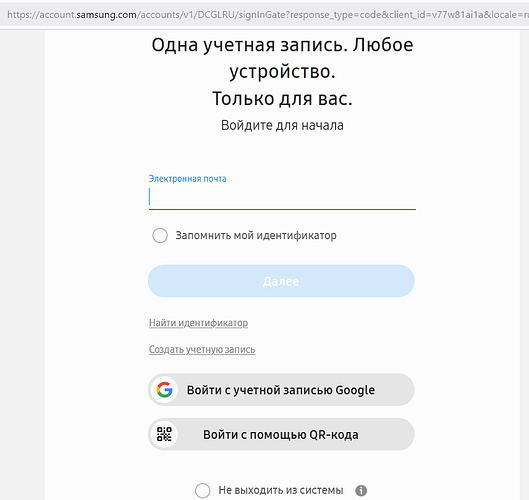
Task: Click the QR code icon
Action: (164, 434)
